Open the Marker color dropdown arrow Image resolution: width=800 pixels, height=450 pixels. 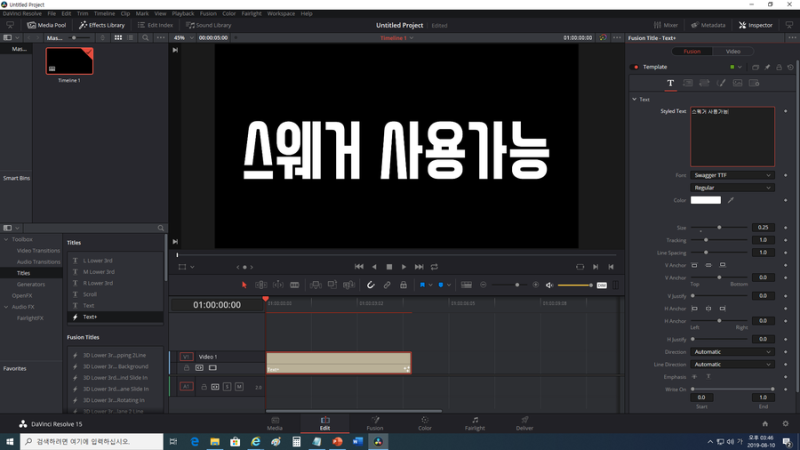[x=449, y=285]
